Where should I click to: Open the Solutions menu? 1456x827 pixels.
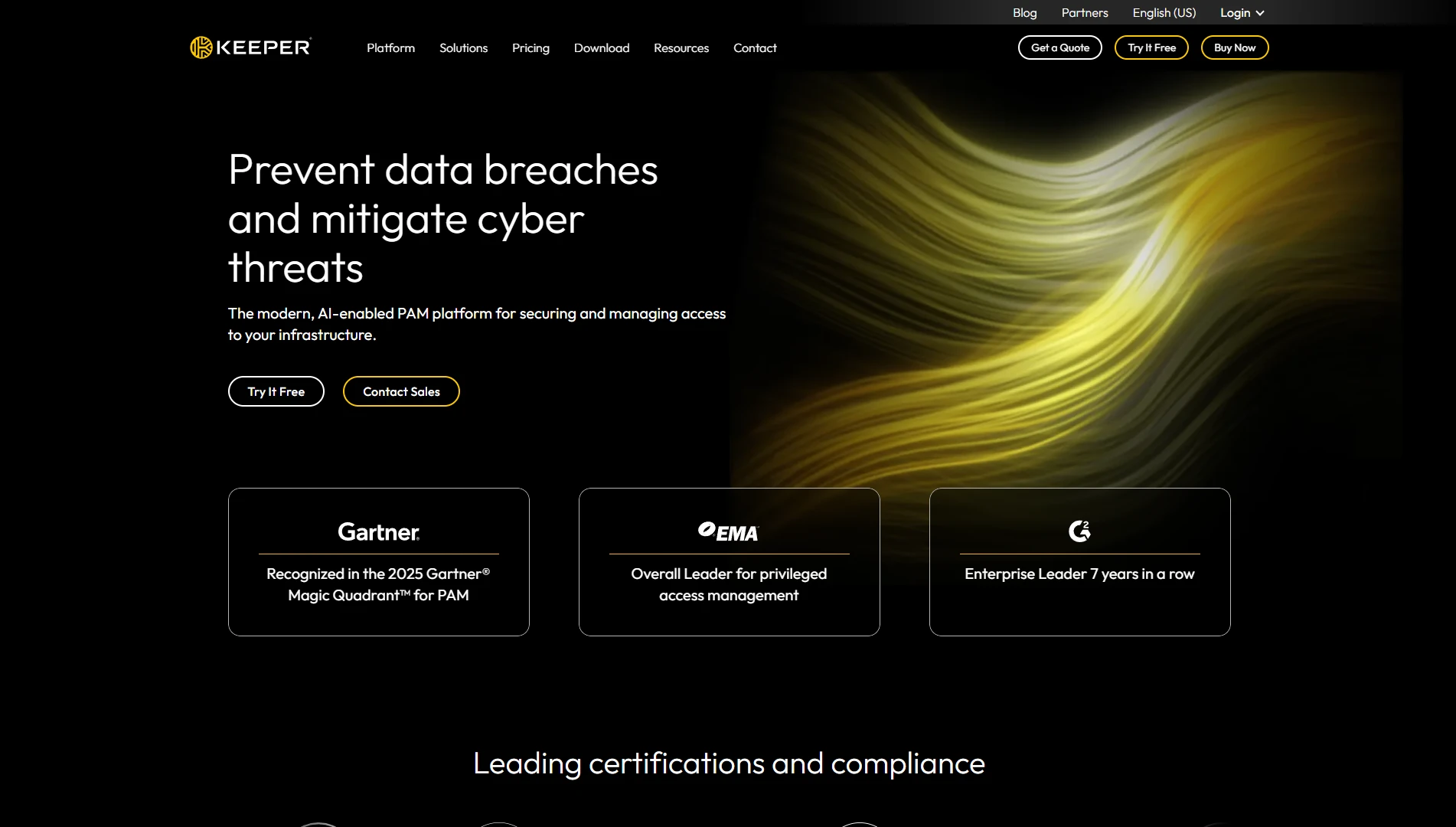463,47
